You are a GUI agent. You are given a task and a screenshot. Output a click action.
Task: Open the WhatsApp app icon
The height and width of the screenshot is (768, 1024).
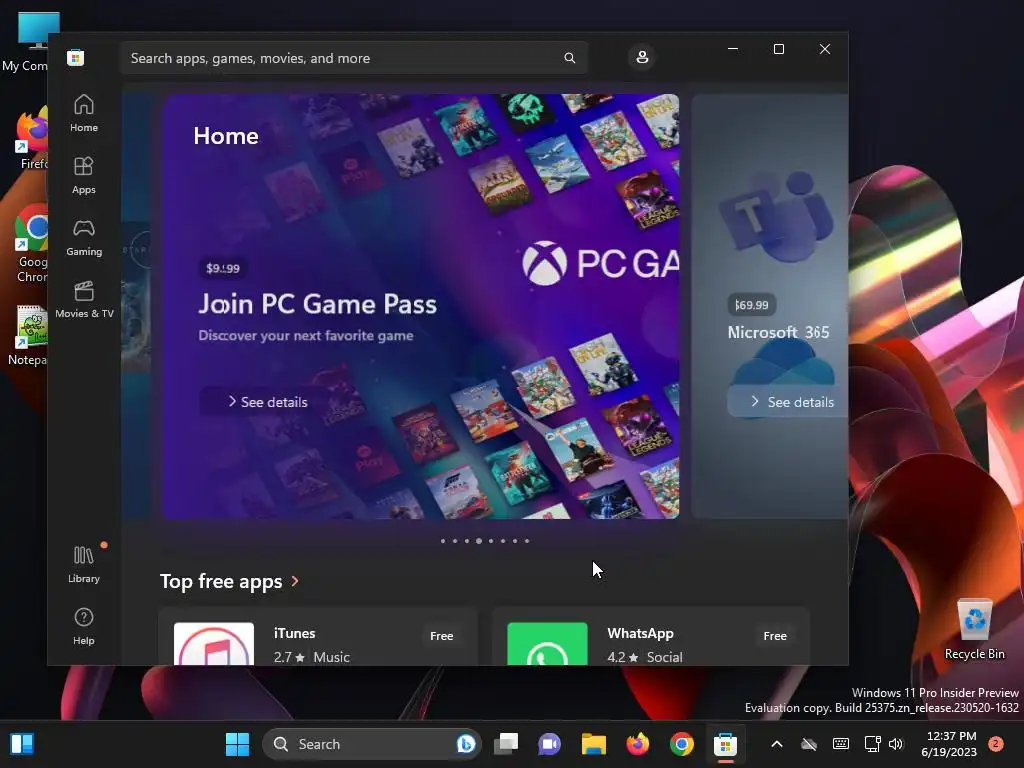[x=547, y=644]
